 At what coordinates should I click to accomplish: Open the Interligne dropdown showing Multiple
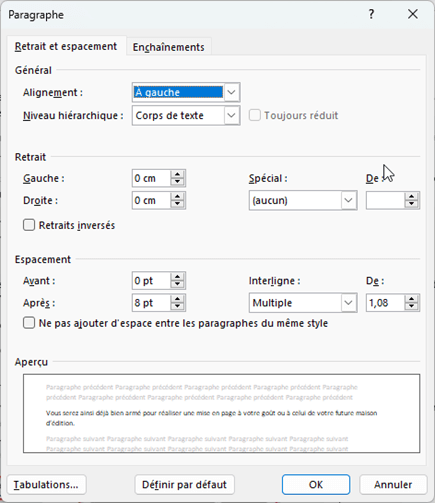303,303
